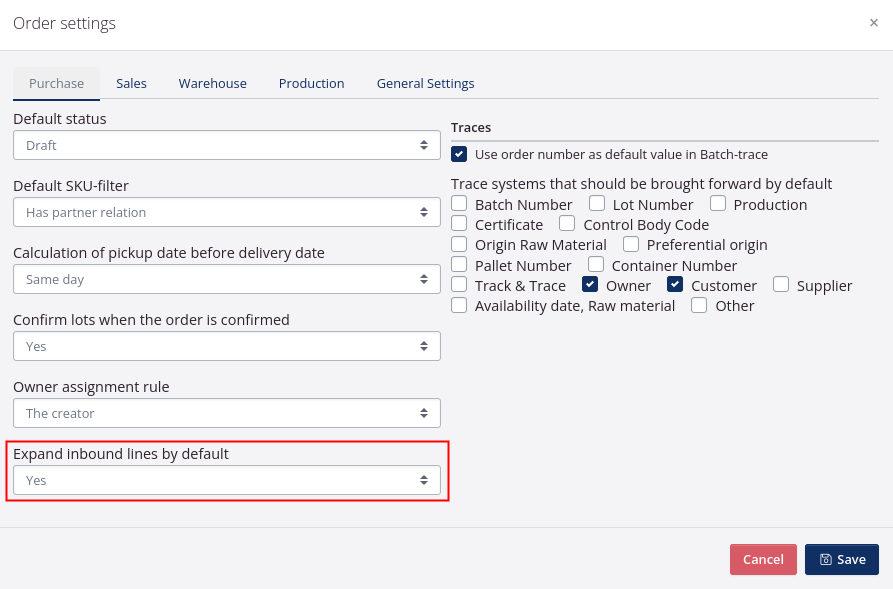Switch to the Sales tab

[131, 83]
